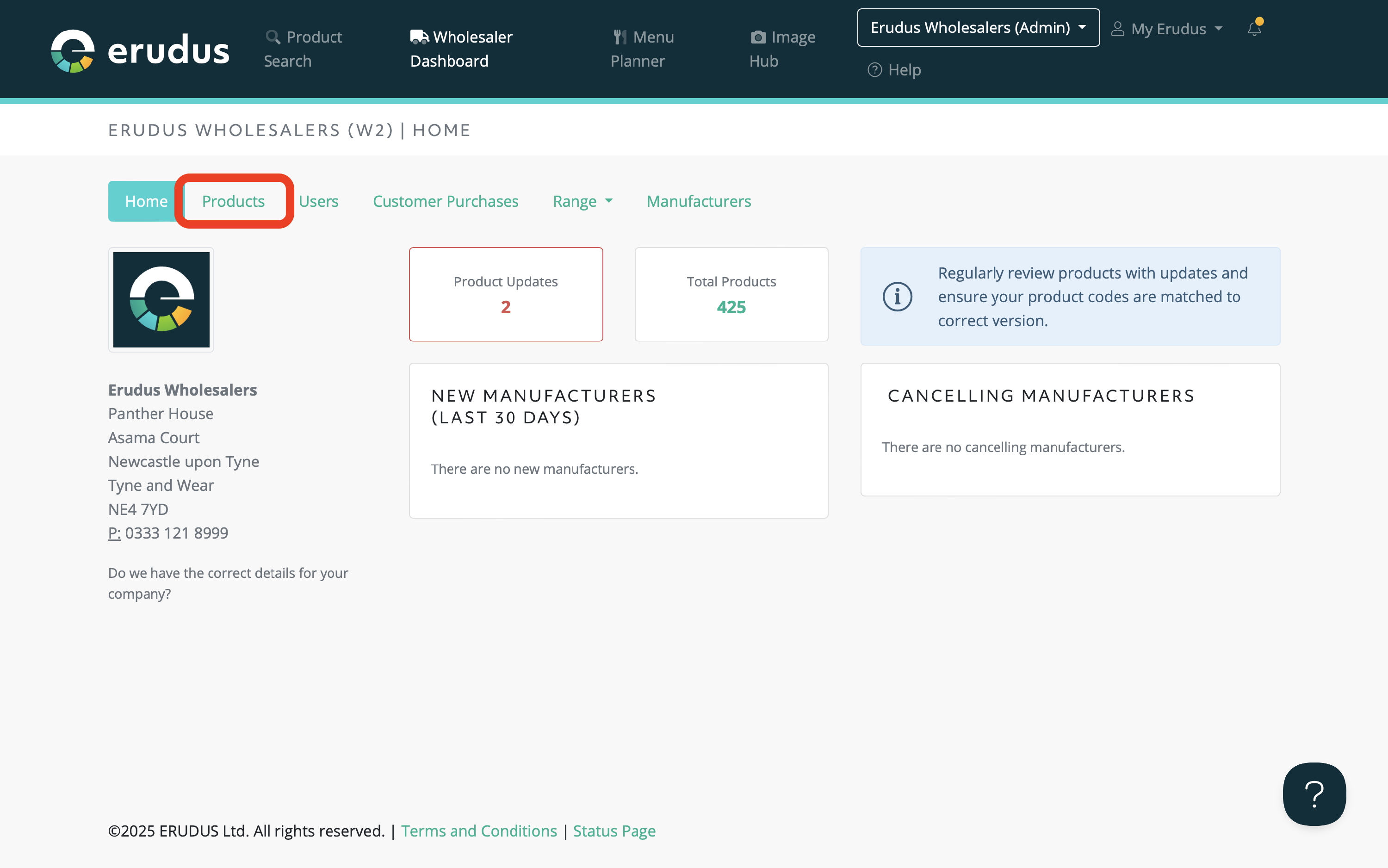Click the Erudus Wholesalers company logo thumbnail
This screenshot has height=868, width=1388.
pos(161,300)
